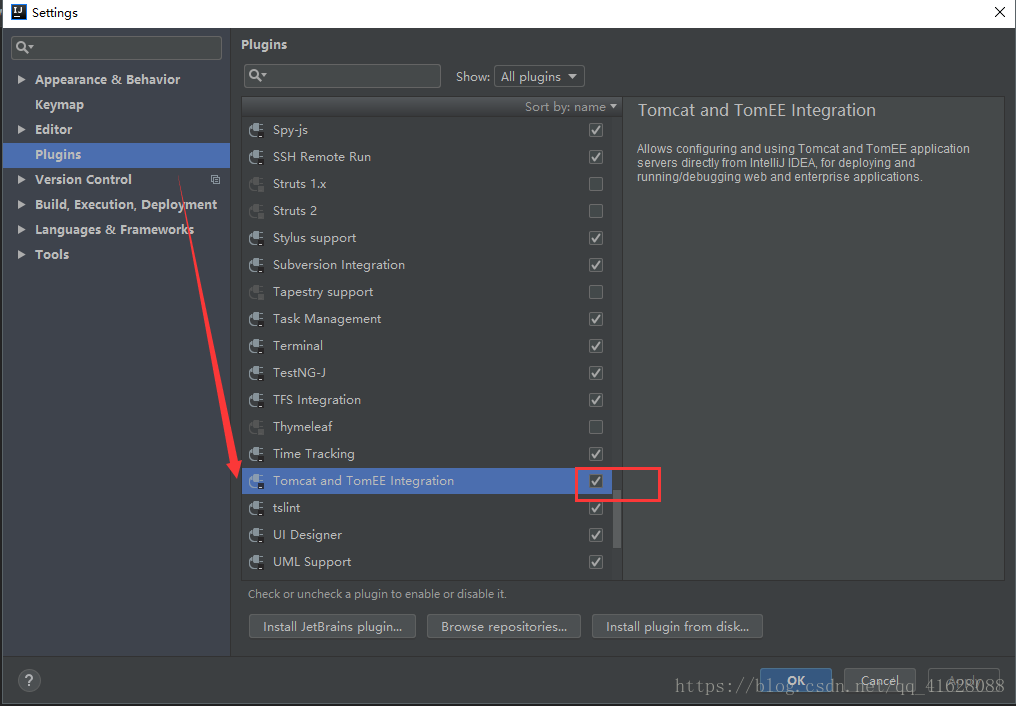This screenshot has width=1016, height=706.
Task: Toggle the Subversion Integration checkbox
Action: [595, 266]
